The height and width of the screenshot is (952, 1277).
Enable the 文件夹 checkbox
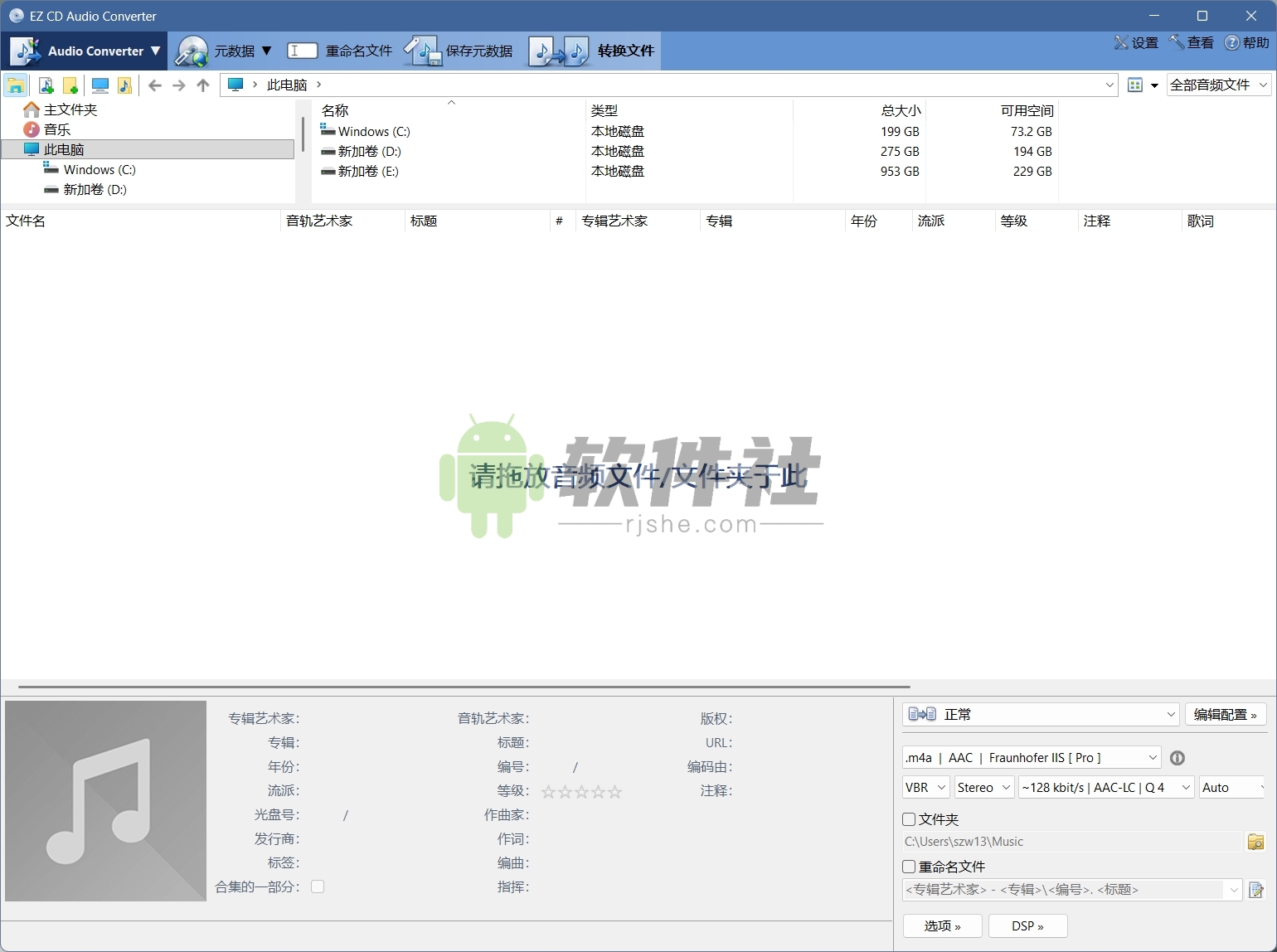tap(909, 819)
